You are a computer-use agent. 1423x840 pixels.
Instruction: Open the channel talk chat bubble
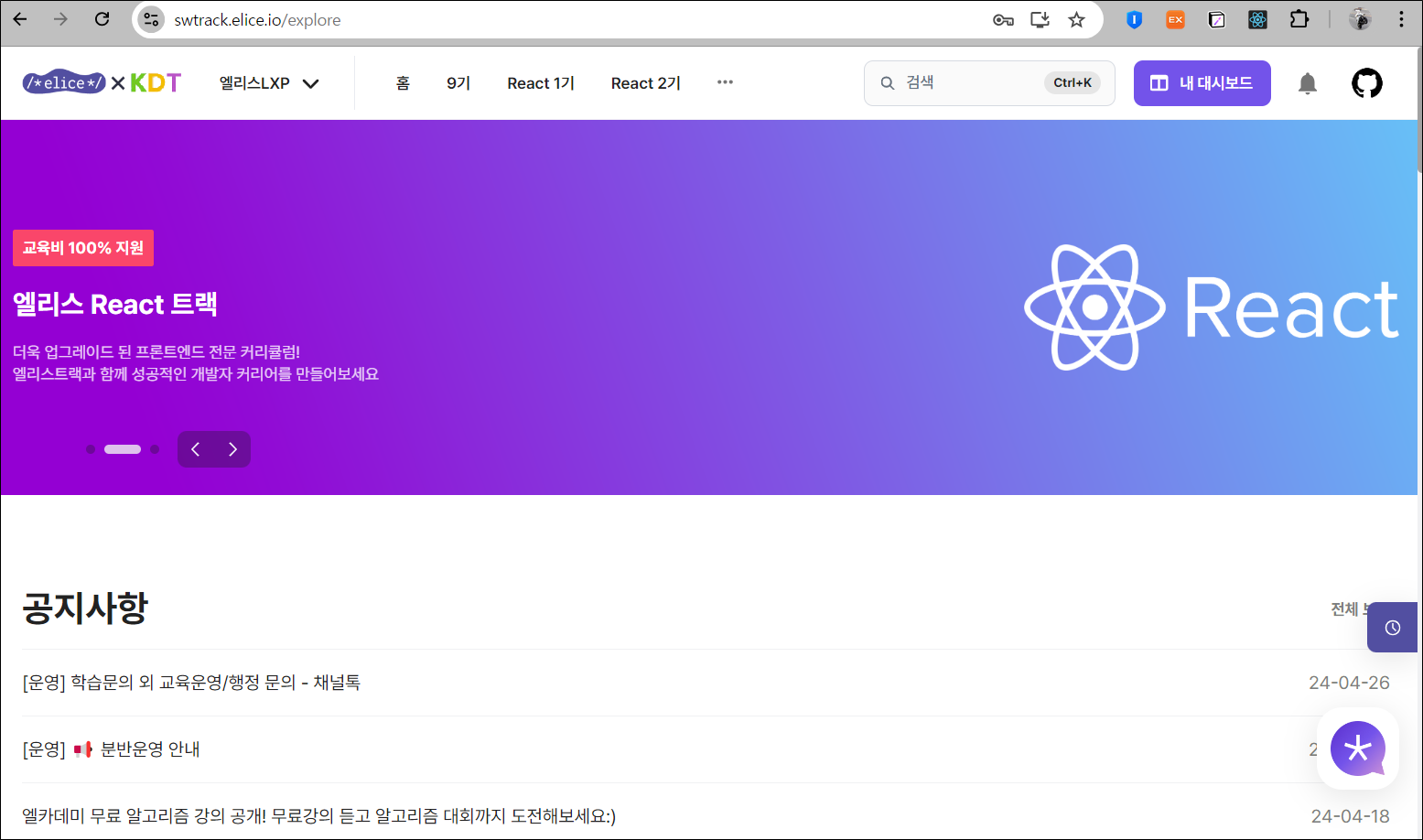1358,748
